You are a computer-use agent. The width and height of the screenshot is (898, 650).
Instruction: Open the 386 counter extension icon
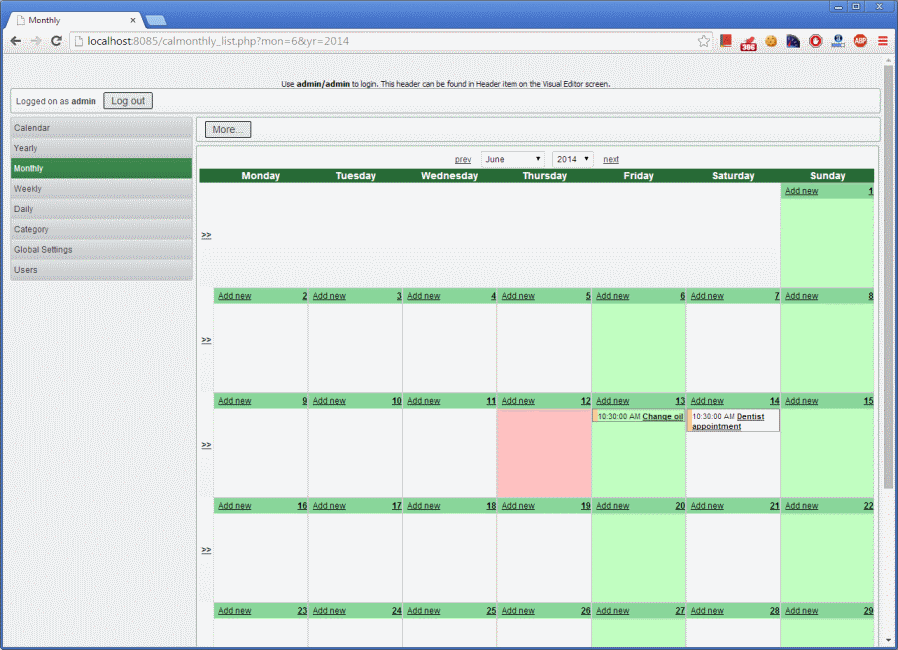(749, 42)
